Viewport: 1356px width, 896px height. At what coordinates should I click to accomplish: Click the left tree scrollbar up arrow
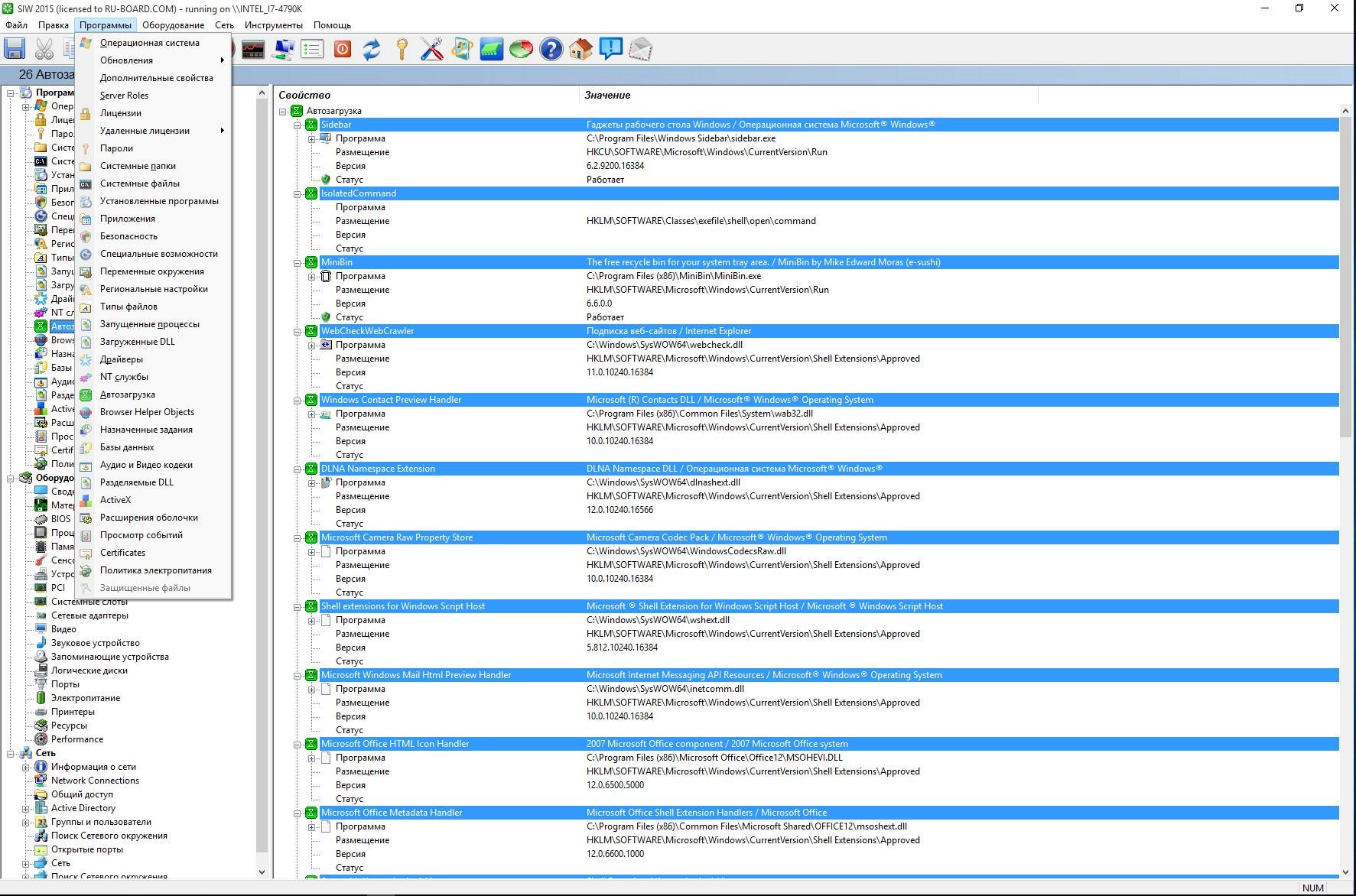click(x=262, y=93)
